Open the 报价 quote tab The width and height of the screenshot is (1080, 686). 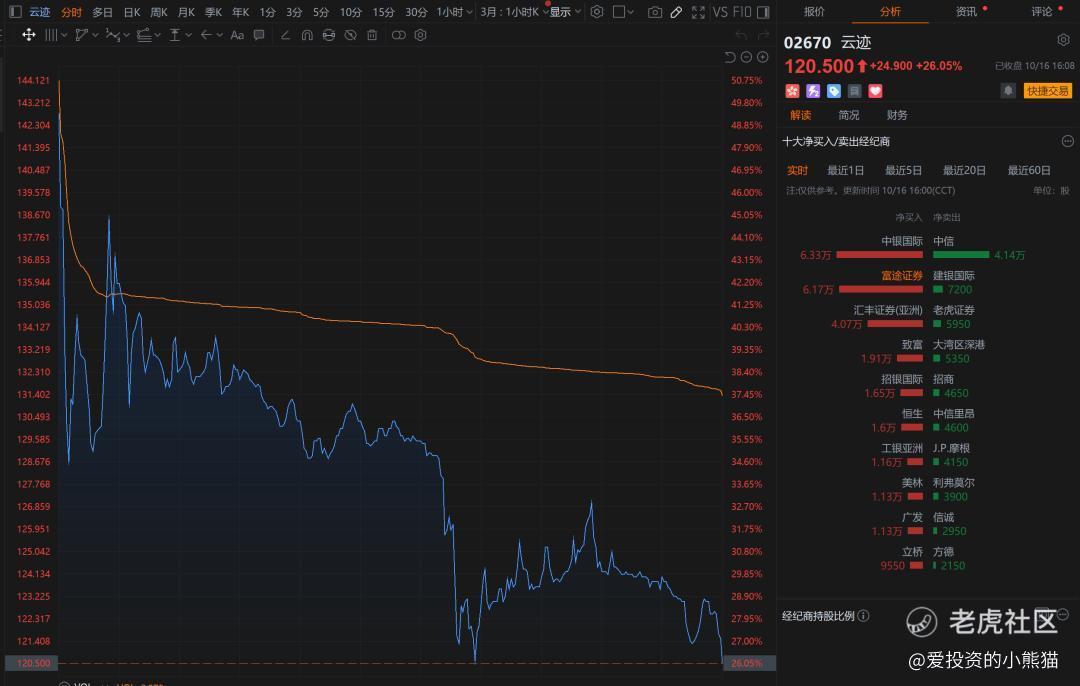814,12
